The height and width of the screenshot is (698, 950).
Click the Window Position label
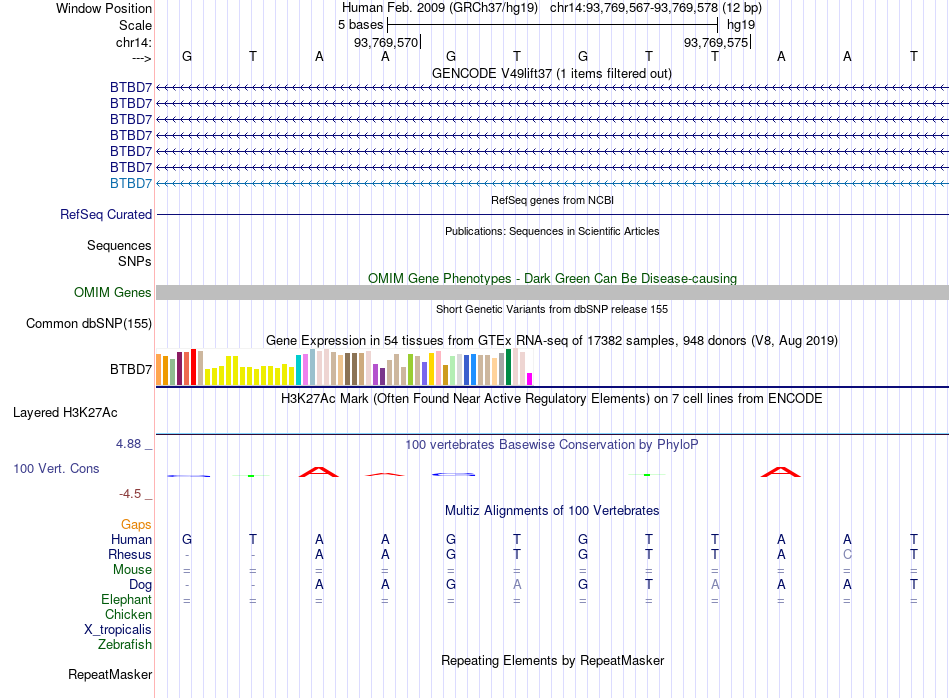(x=104, y=8)
